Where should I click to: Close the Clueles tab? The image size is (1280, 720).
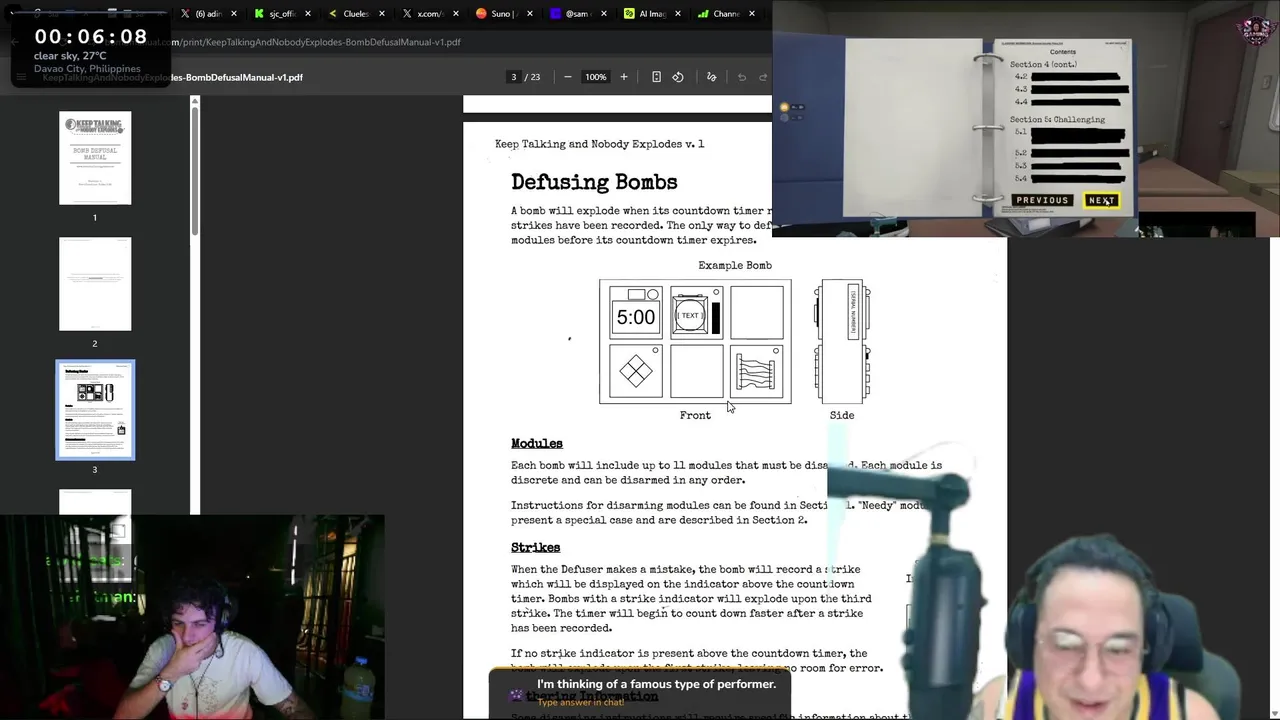click(x=382, y=14)
